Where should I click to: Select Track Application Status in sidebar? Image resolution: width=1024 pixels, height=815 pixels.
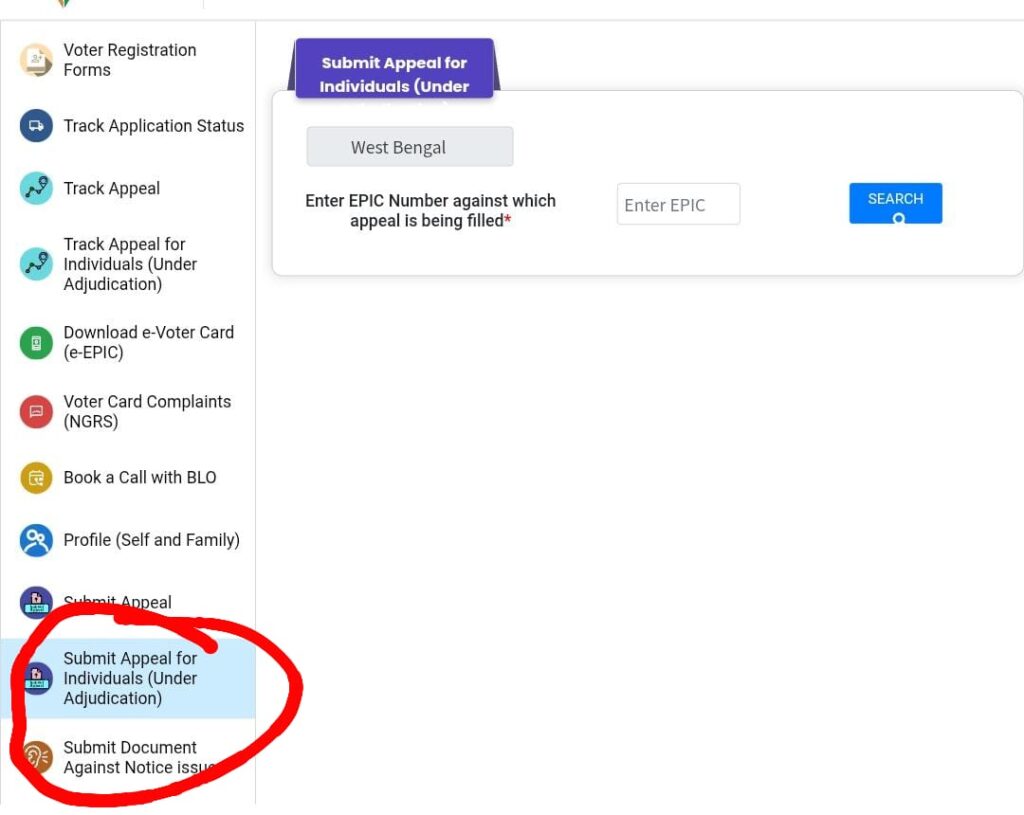153,126
